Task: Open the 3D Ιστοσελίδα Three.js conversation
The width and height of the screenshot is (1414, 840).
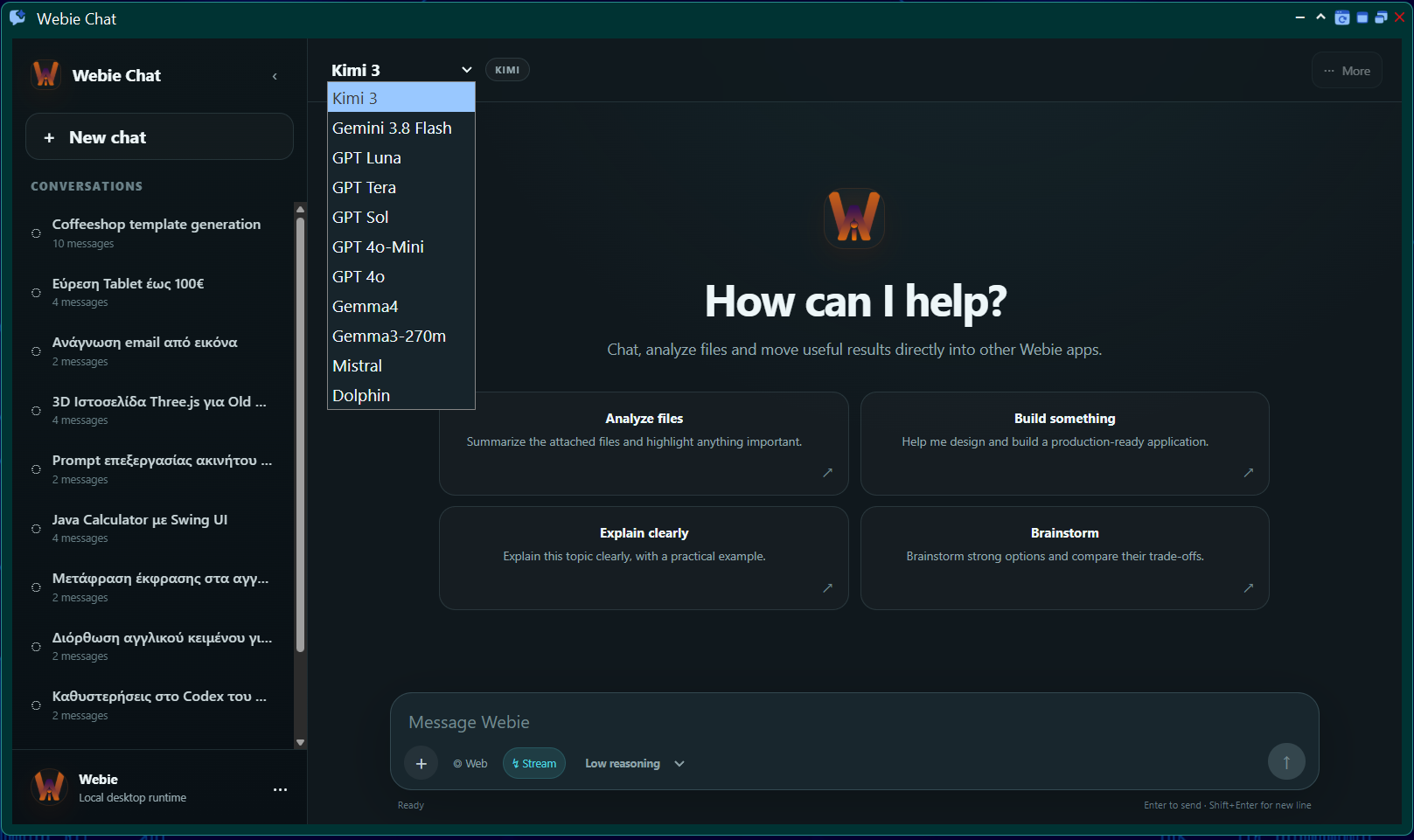Action: (159, 410)
